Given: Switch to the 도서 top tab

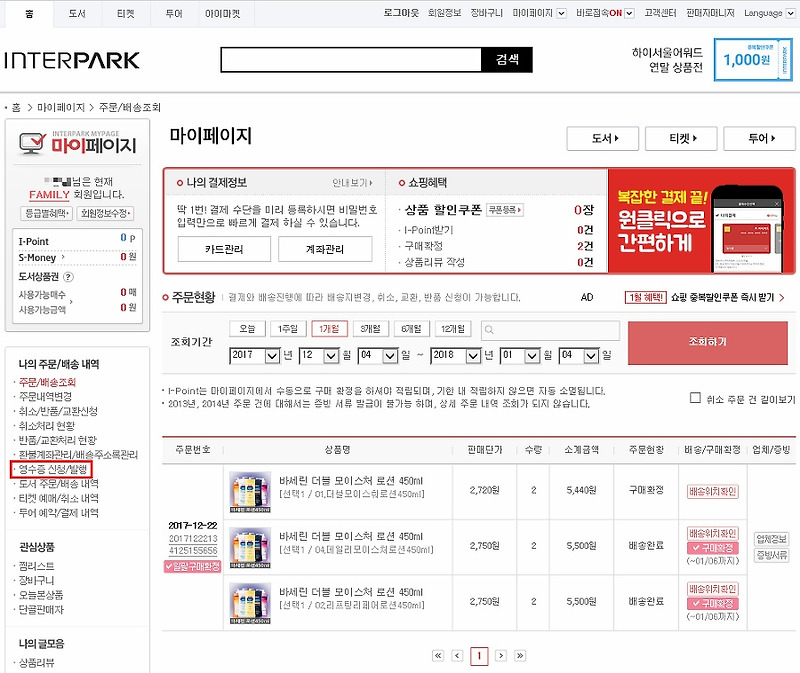Looking at the screenshot, I should click(77, 14).
